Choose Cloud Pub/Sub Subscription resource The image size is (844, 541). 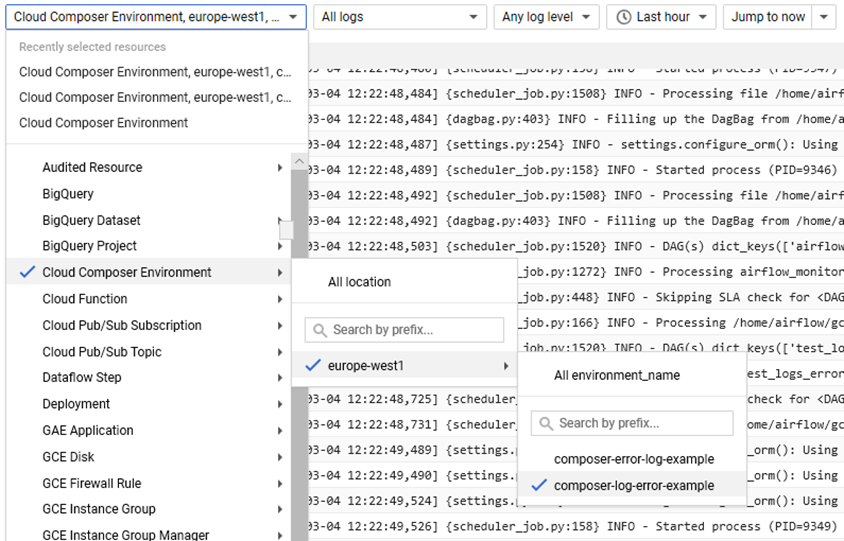[122, 325]
